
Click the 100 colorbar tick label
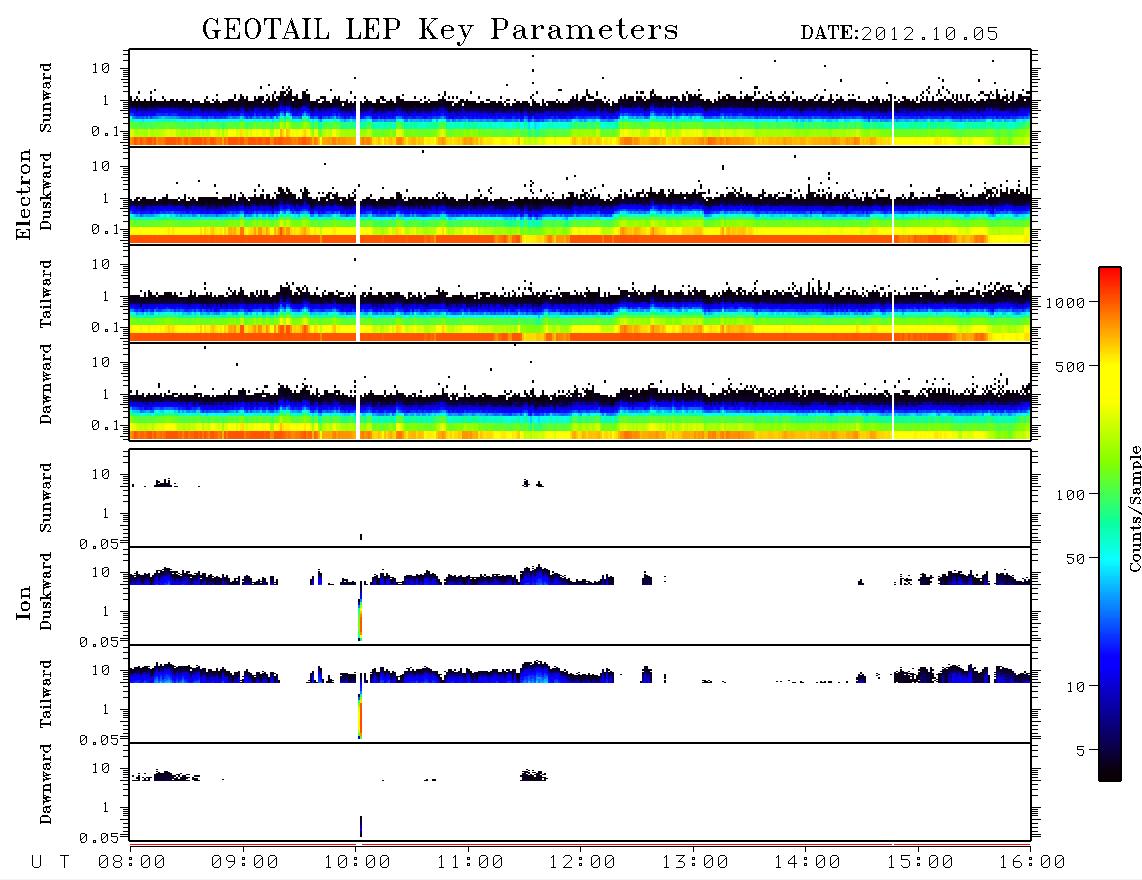coord(1070,495)
